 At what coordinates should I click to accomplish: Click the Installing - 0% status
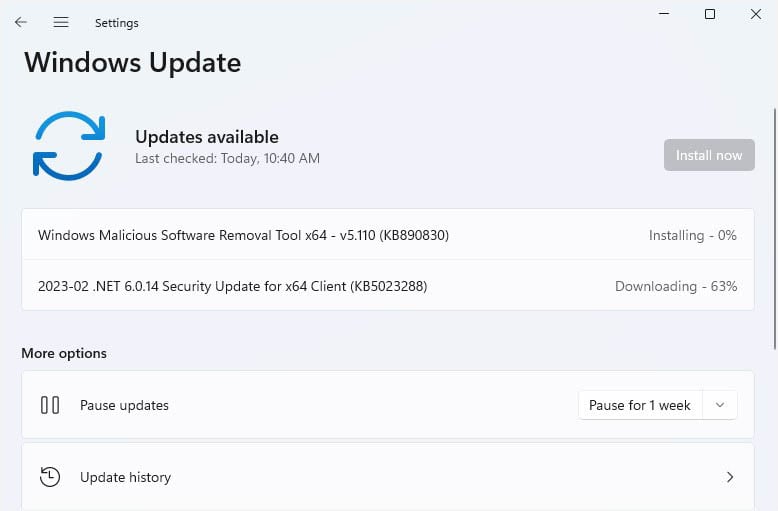[692, 235]
